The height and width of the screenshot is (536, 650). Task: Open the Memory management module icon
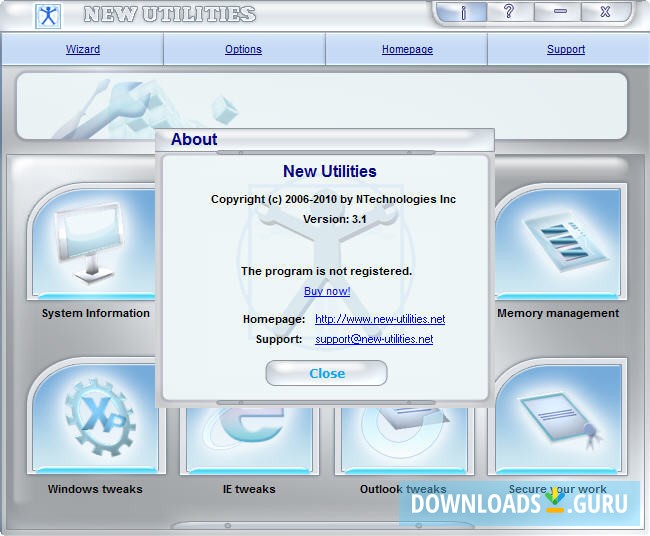pos(560,242)
